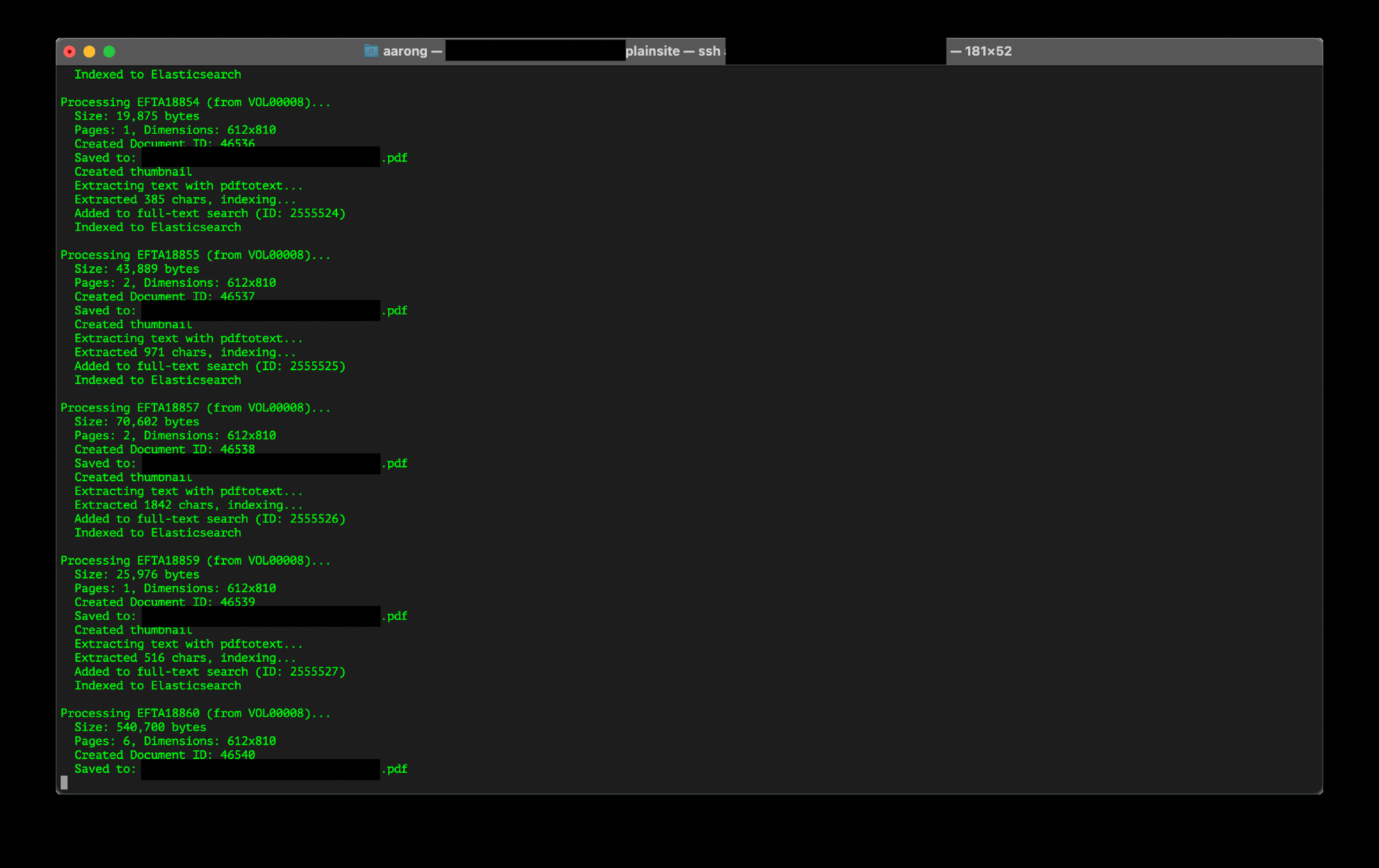
Task: Click the 'plainsite — ssh' title text
Action: click(672, 51)
